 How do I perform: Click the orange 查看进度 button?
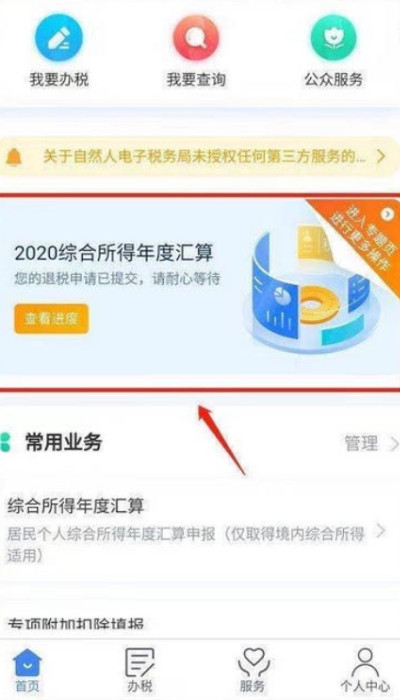click(51, 319)
